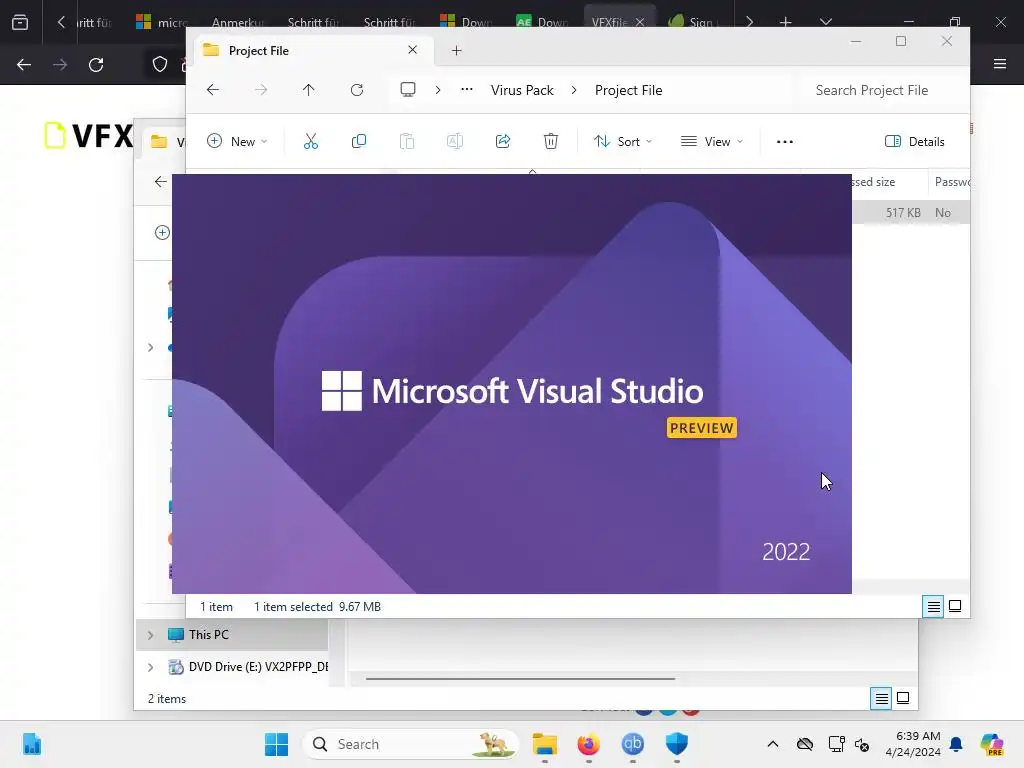The height and width of the screenshot is (768, 1024).
Task: Close the VFXfile Firefox tab
Action: tap(640, 22)
